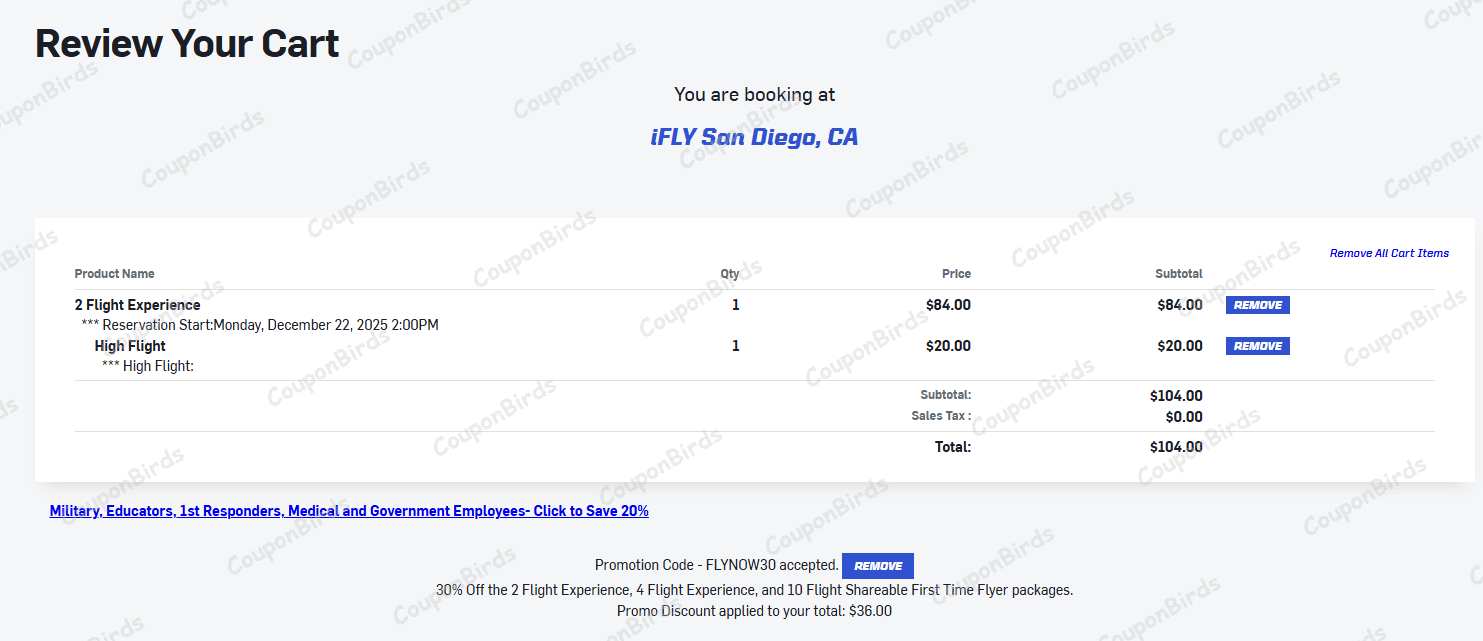Remove the 2 Flight Experience item

1257,305
